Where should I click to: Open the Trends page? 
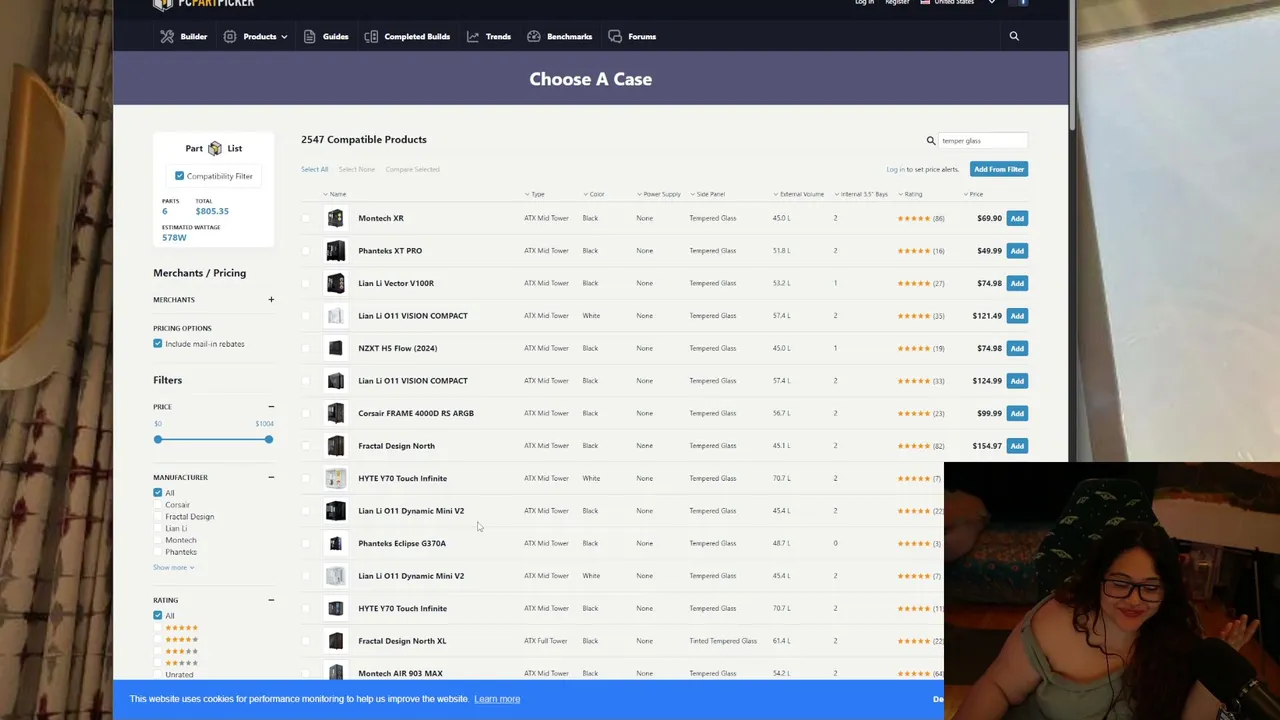488,36
